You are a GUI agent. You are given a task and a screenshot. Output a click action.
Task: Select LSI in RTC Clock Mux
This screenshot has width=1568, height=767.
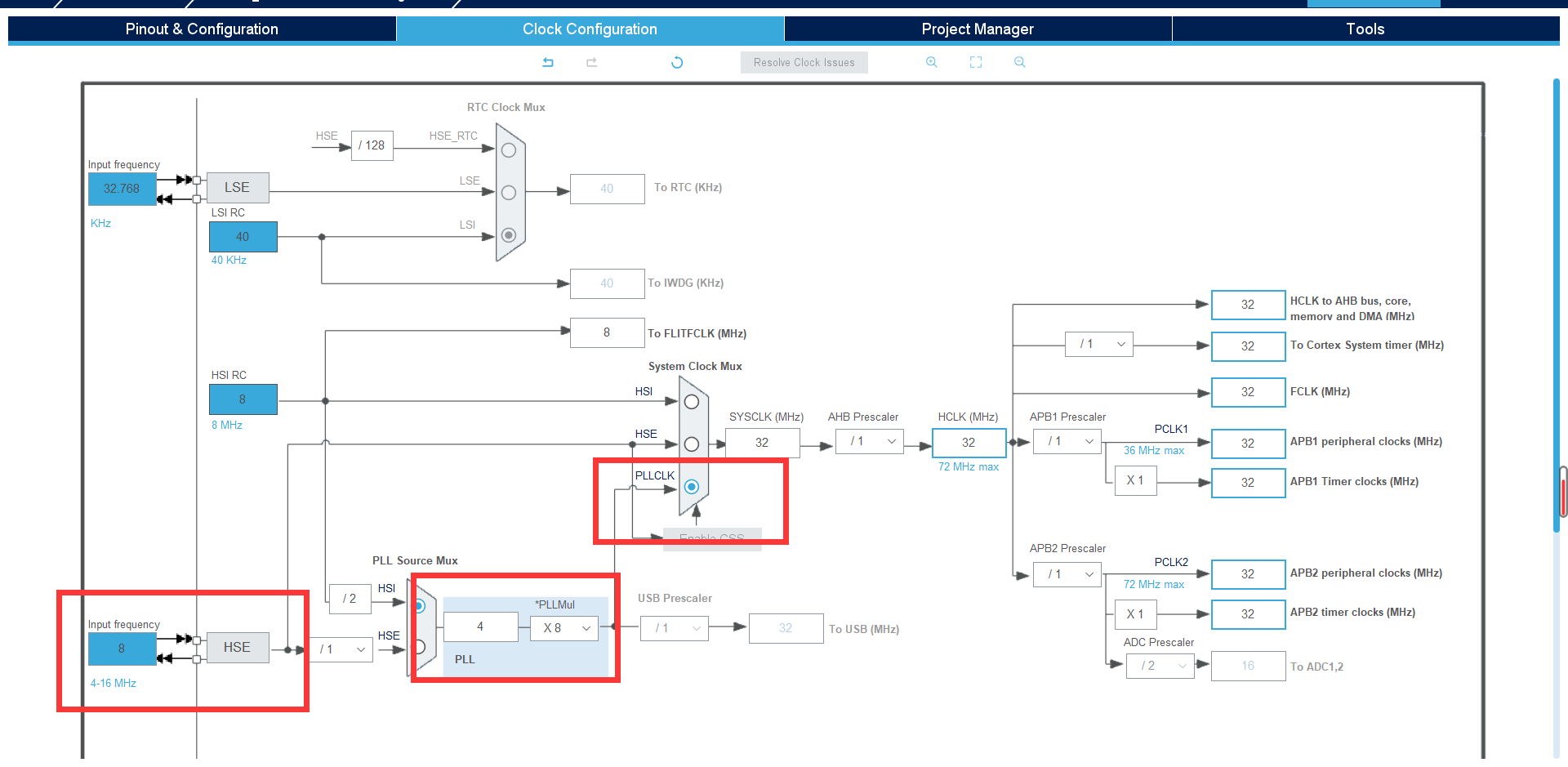click(x=509, y=235)
